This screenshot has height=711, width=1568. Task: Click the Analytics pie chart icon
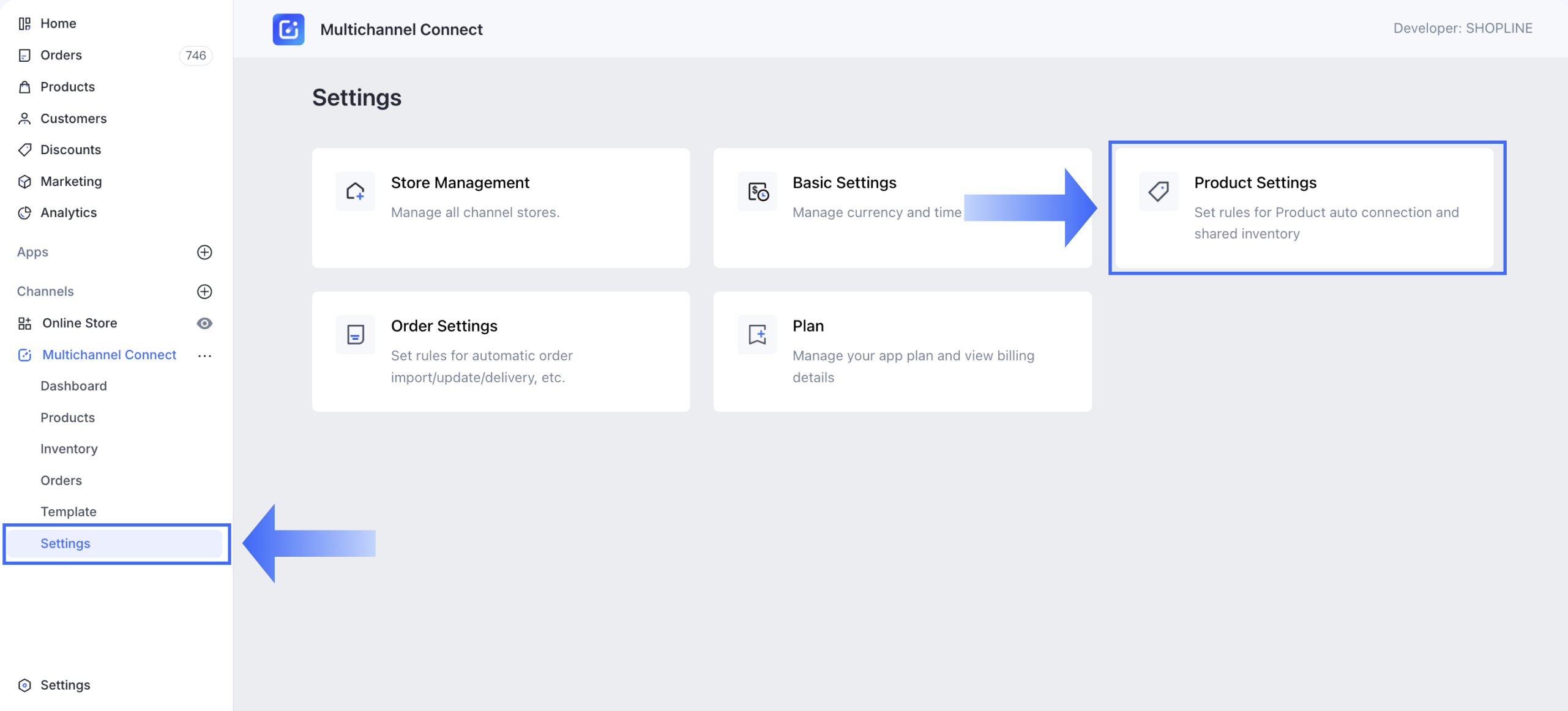24,213
